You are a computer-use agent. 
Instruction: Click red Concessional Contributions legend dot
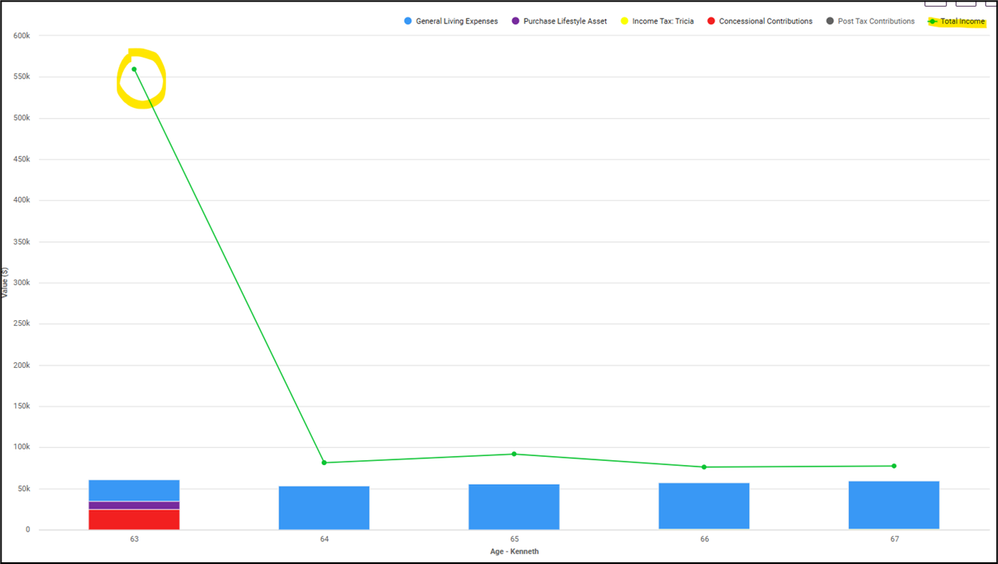pyautogui.click(x=711, y=21)
